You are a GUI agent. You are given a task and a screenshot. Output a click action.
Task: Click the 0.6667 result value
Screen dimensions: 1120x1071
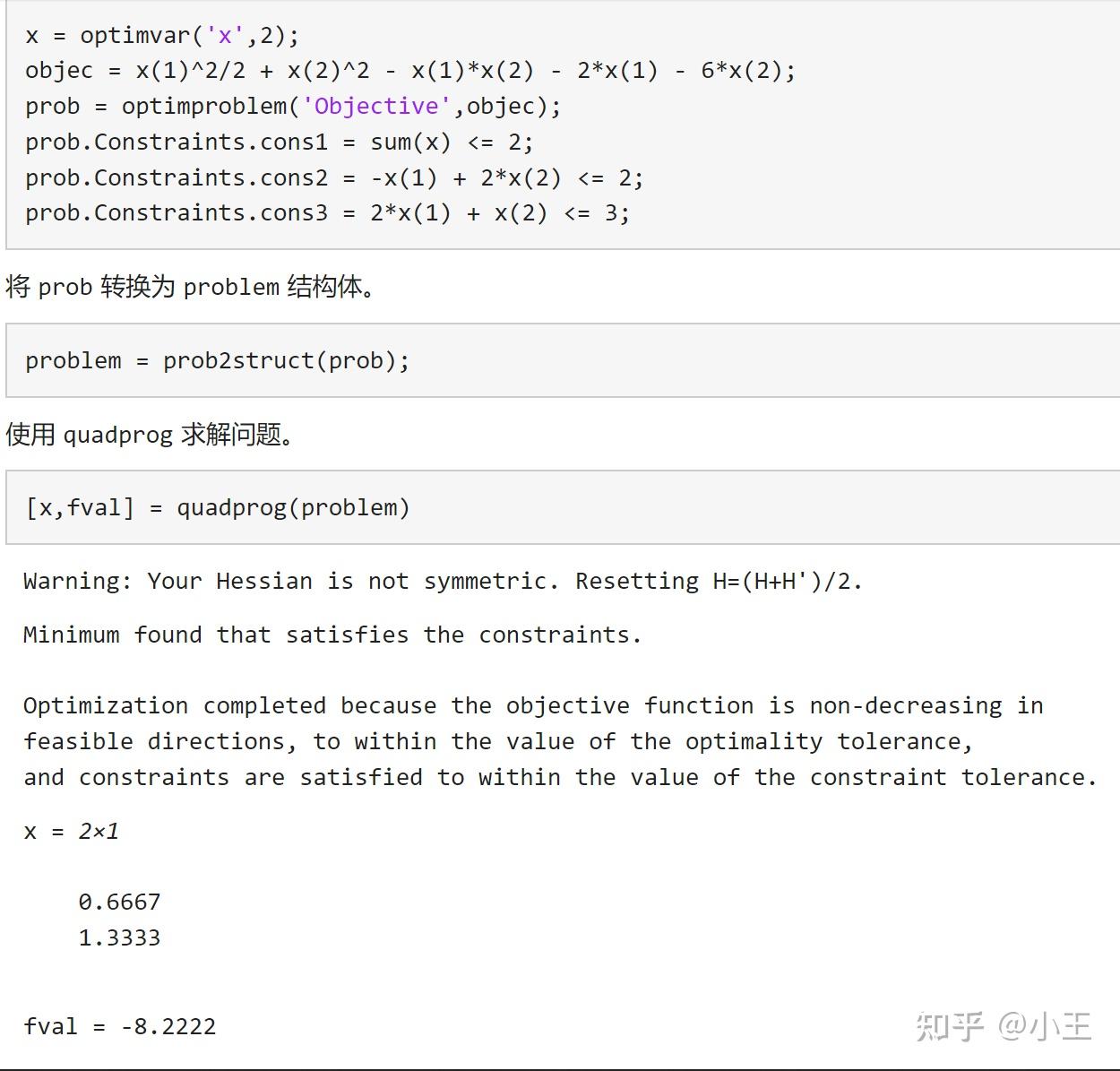(x=119, y=902)
